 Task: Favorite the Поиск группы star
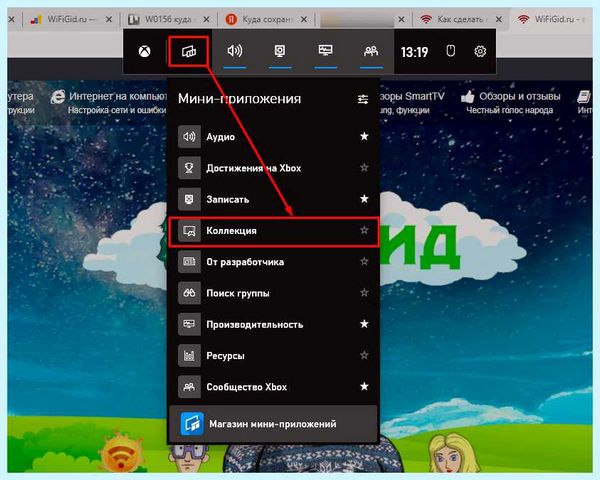[364, 293]
